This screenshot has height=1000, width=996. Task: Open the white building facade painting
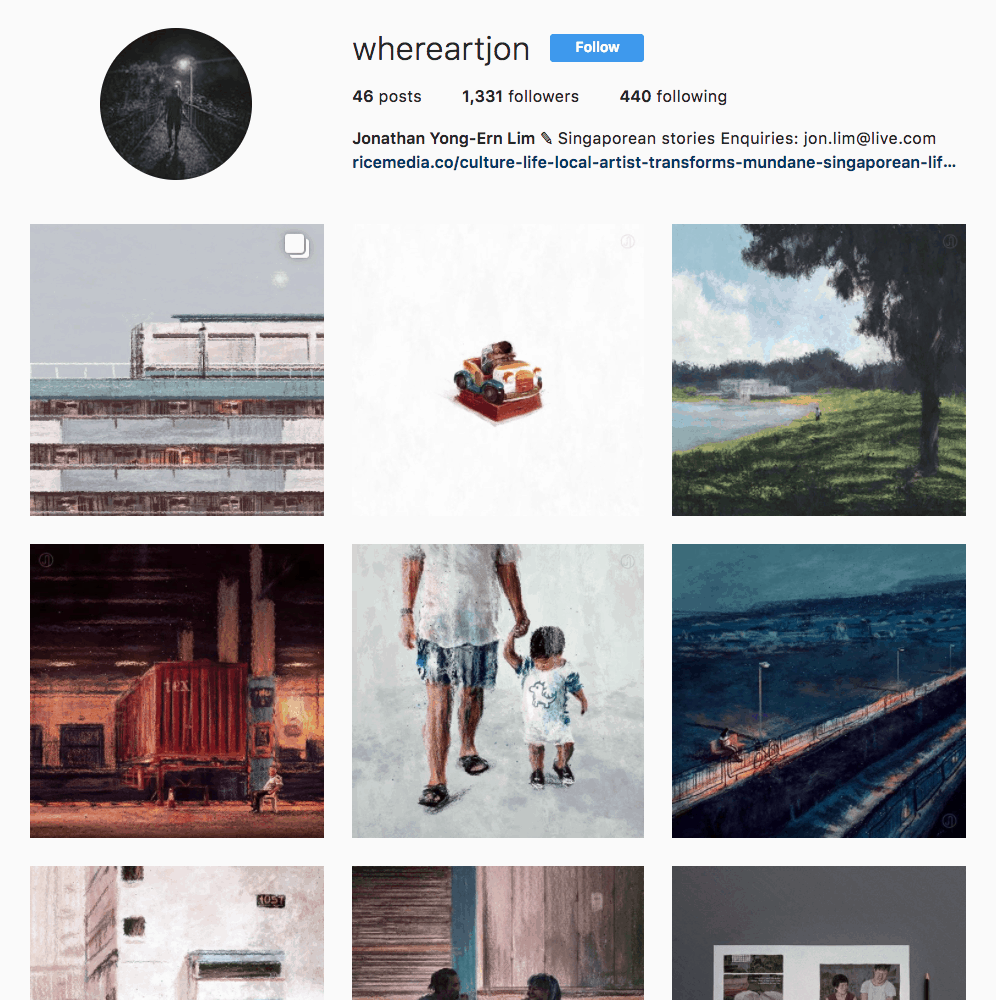pos(177,933)
